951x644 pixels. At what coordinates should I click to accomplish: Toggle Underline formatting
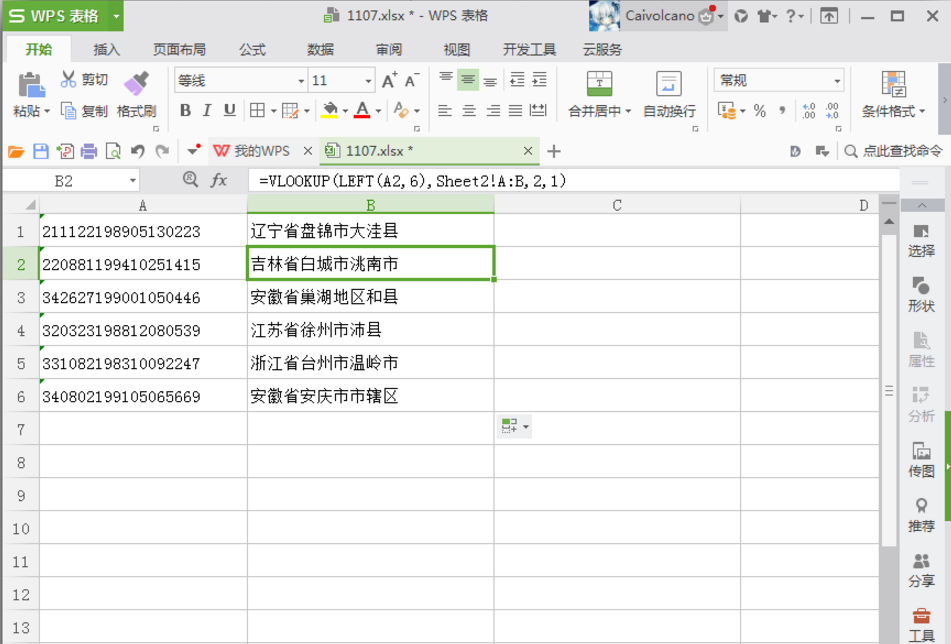tap(229, 110)
